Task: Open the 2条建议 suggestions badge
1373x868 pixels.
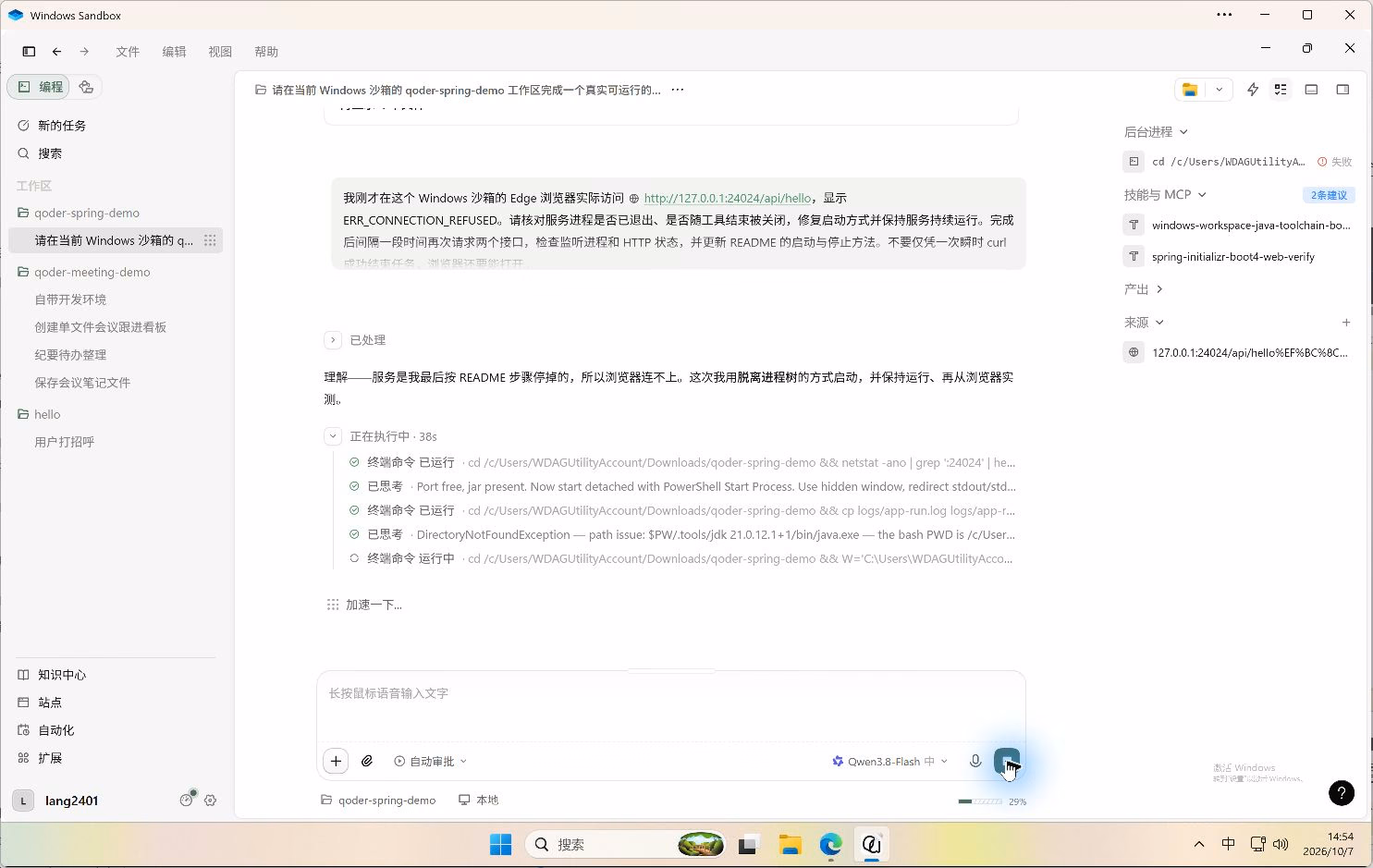Action: pos(1329,195)
